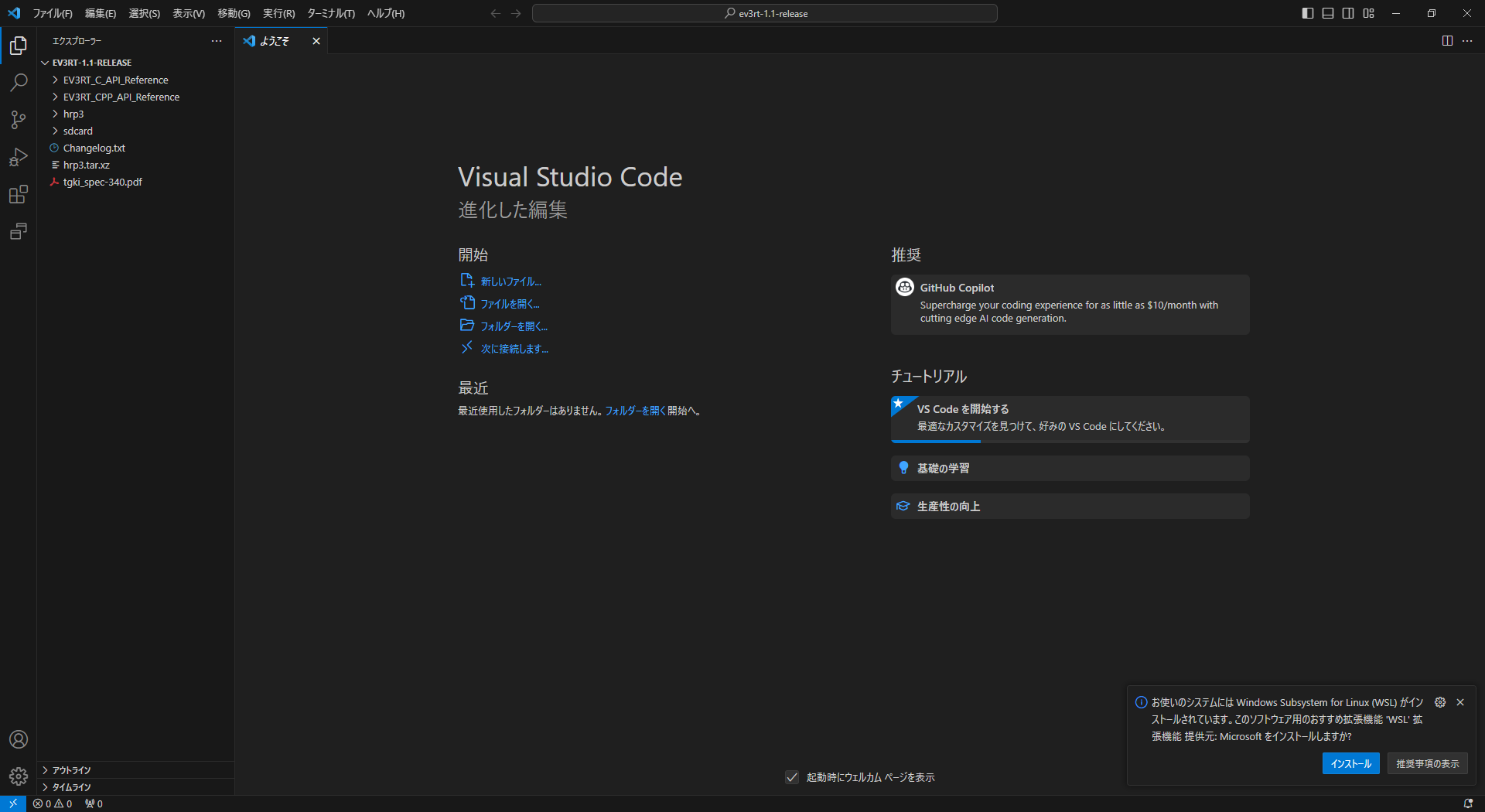Open the Source Control view
This screenshot has width=1485, height=812.
click(x=19, y=120)
